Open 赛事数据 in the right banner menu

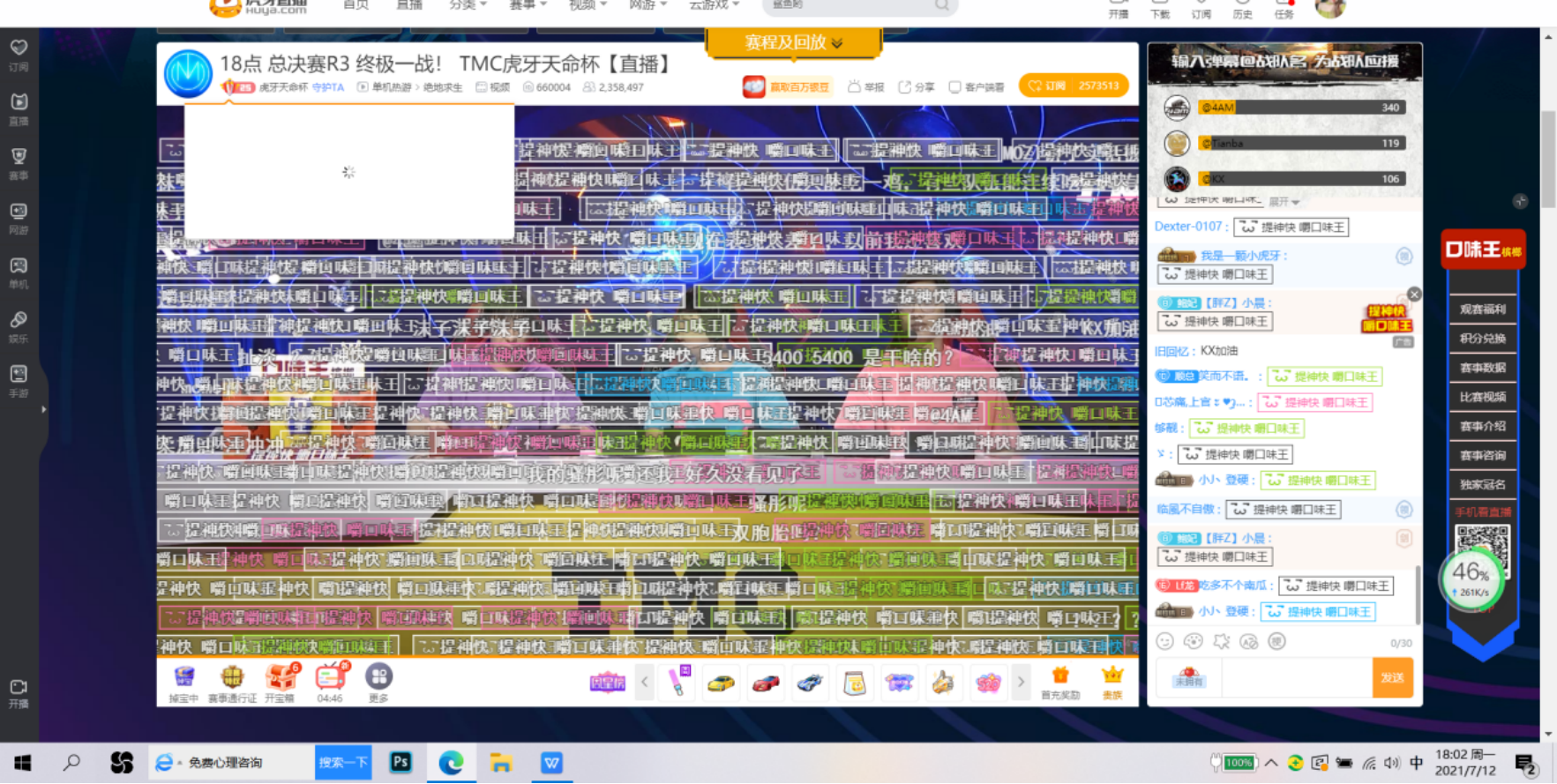[x=1482, y=368]
